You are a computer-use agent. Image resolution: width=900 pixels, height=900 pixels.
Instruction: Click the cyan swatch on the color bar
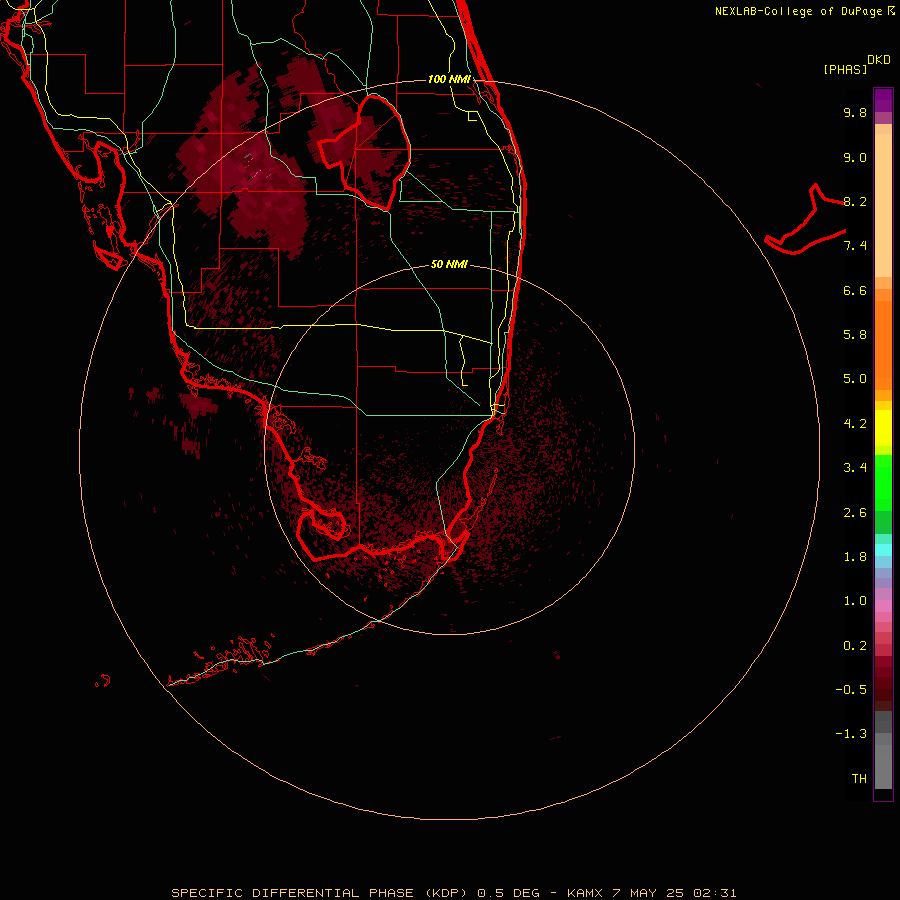pyautogui.click(x=883, y=550)
